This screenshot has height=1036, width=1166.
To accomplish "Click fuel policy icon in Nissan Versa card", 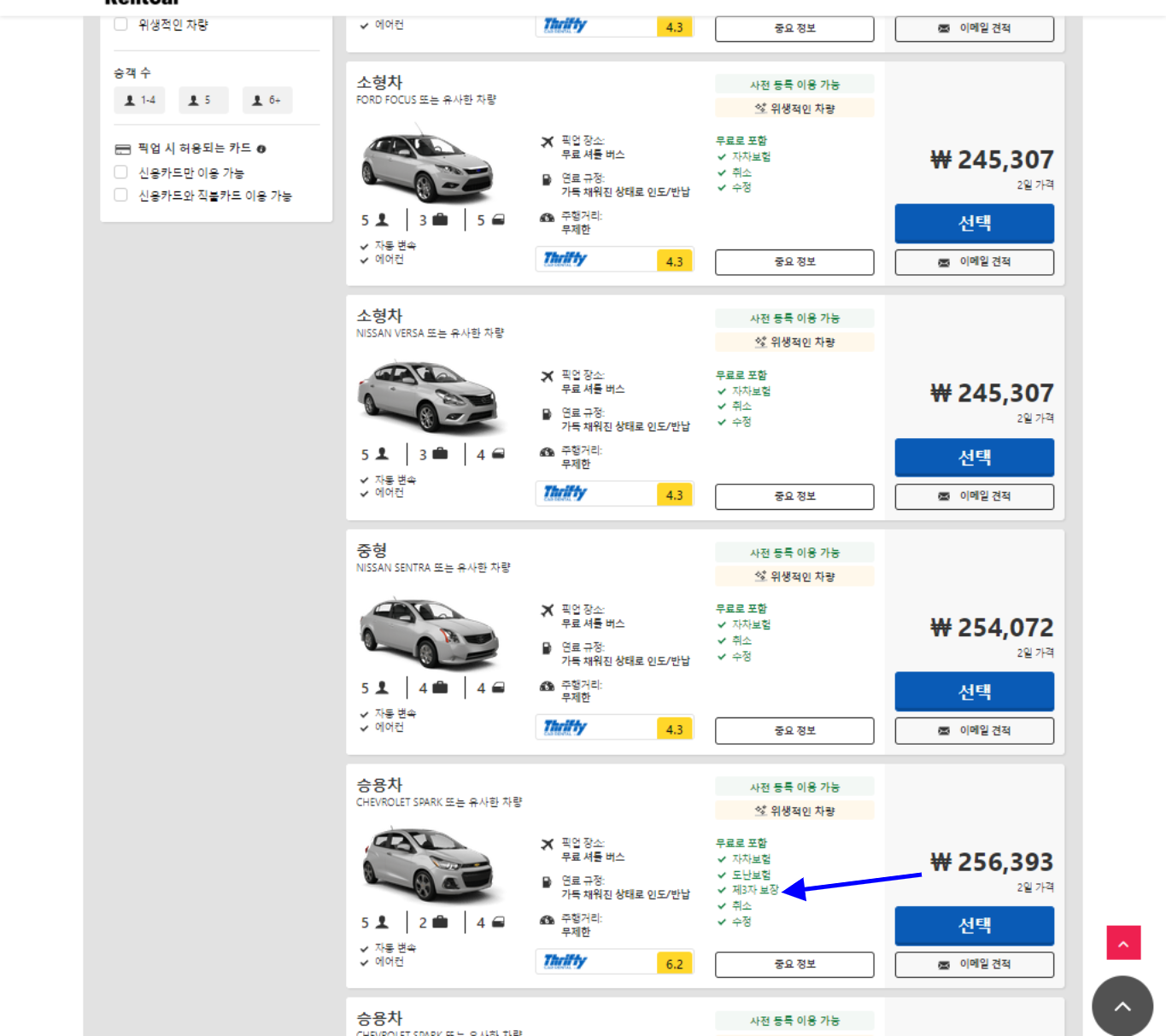I will (x=547, y=414).
